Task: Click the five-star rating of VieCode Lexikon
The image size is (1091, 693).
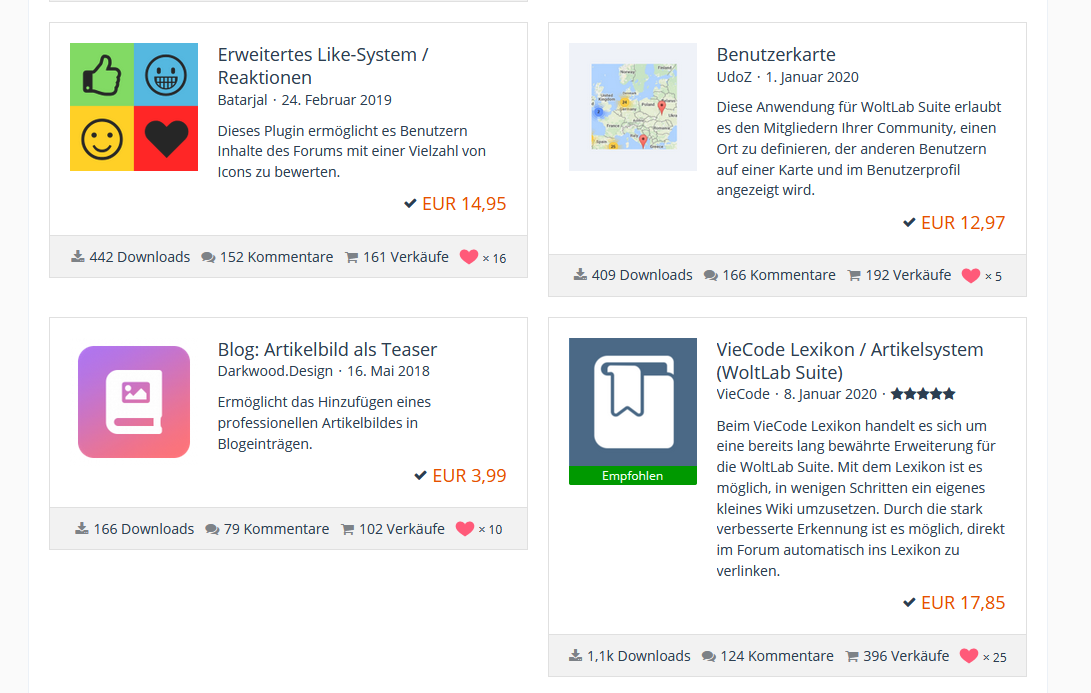Action: (922, 394)
